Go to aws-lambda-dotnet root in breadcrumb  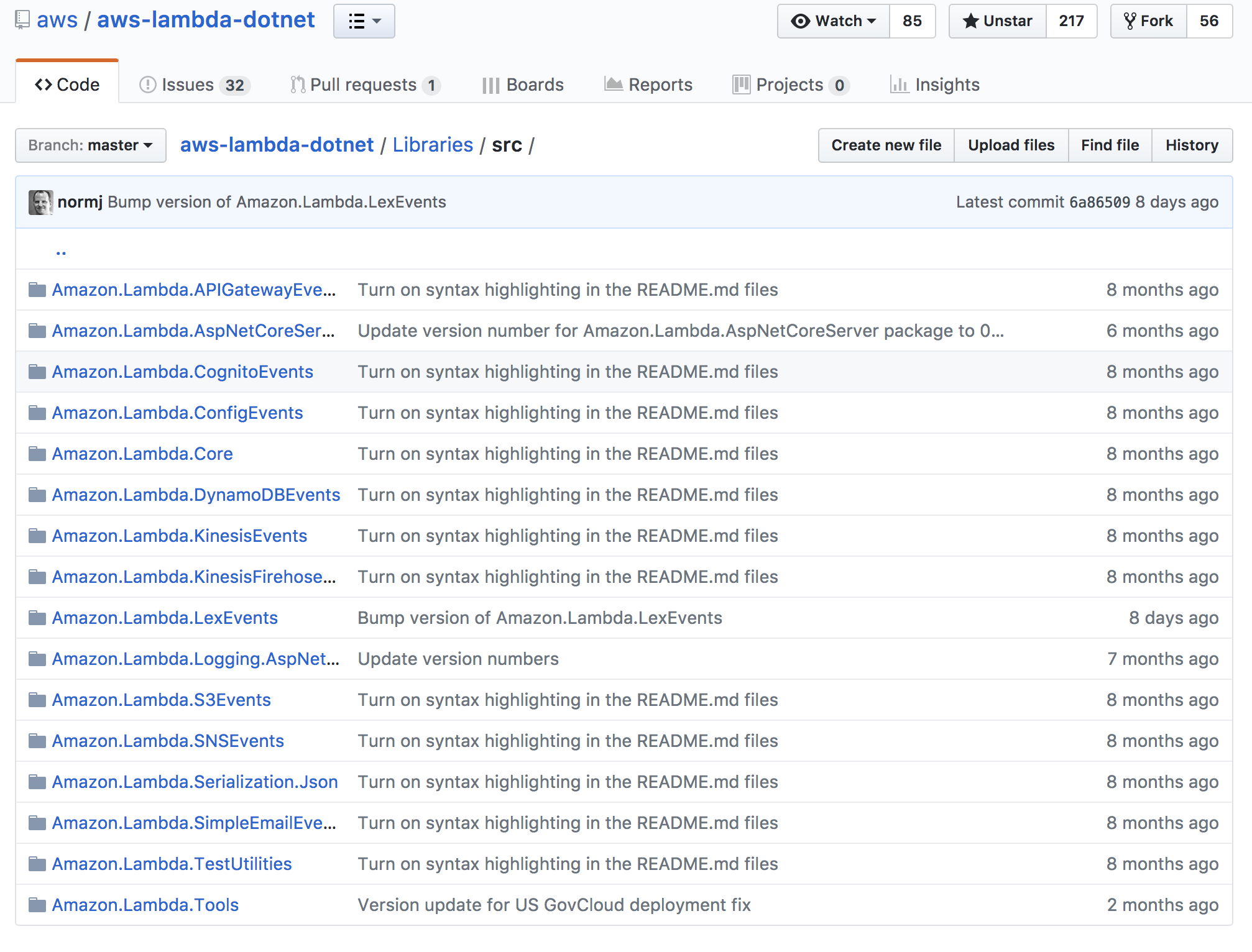click(x=277, y=145)
